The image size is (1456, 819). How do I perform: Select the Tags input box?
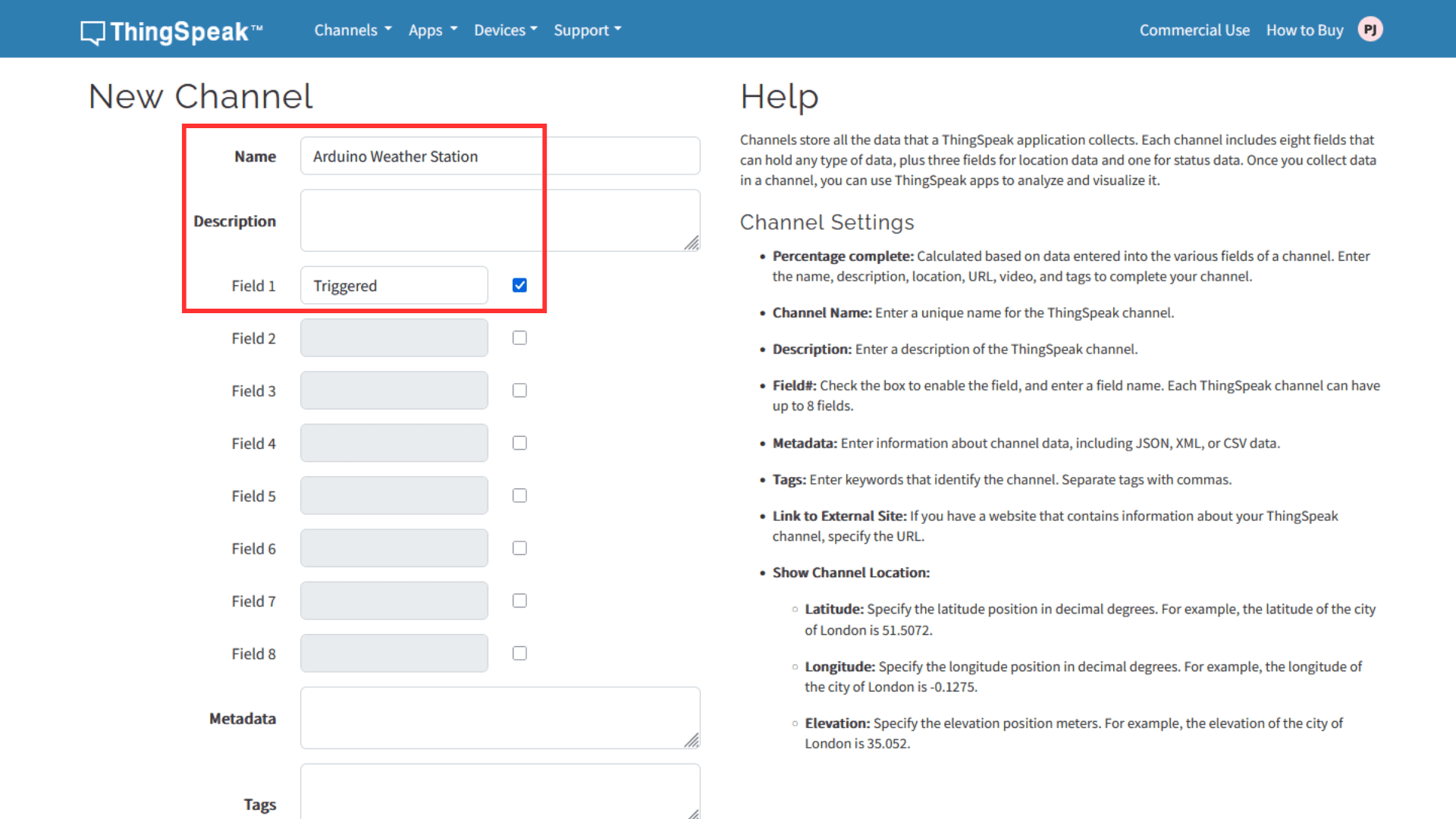(500, 792)
